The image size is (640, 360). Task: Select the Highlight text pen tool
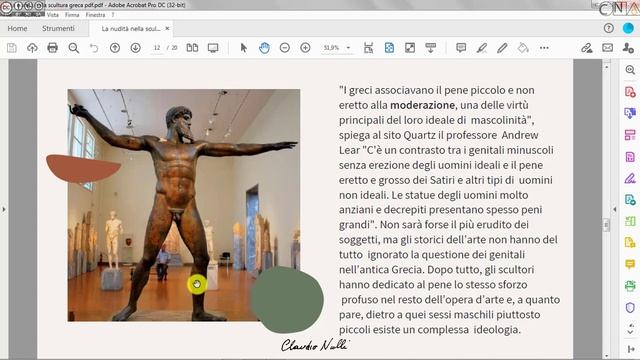(482, 48)
